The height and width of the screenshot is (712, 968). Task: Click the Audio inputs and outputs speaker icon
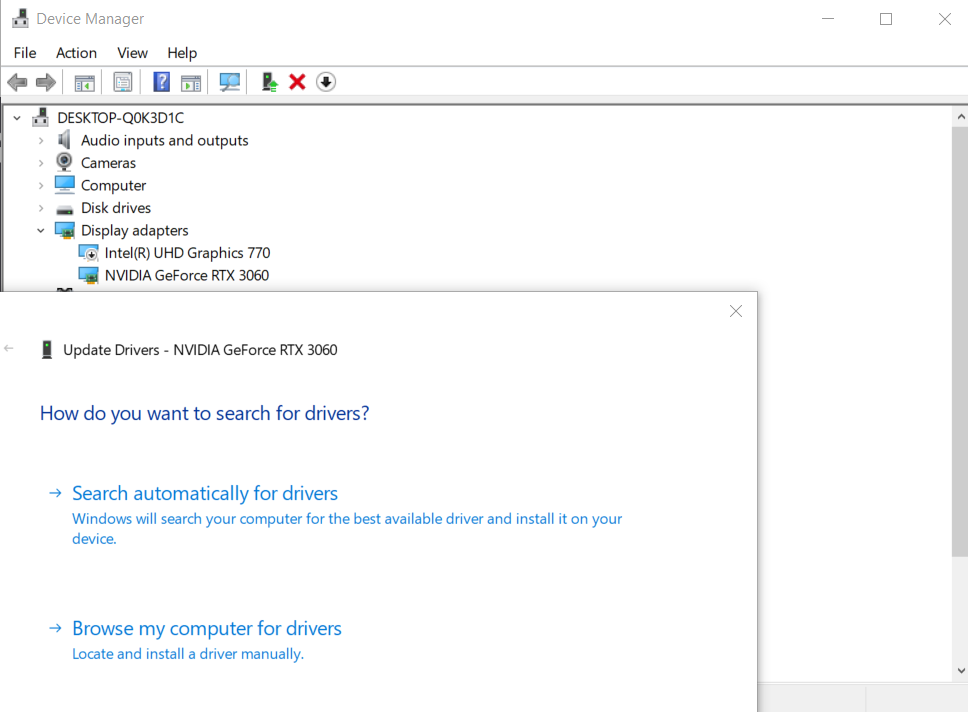(64, 140)
